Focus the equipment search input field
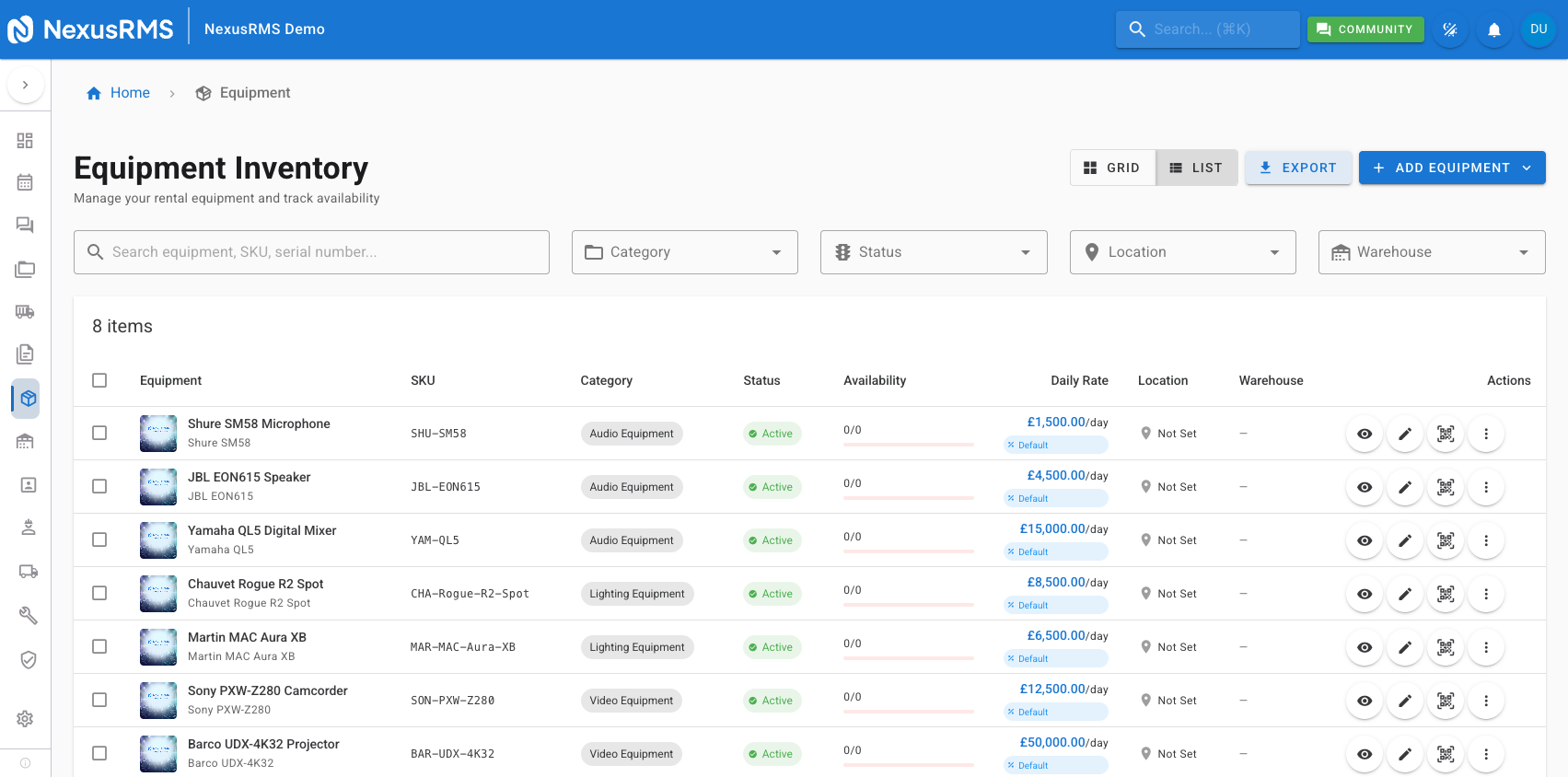 pyautogui.click(x=312, y=252)
